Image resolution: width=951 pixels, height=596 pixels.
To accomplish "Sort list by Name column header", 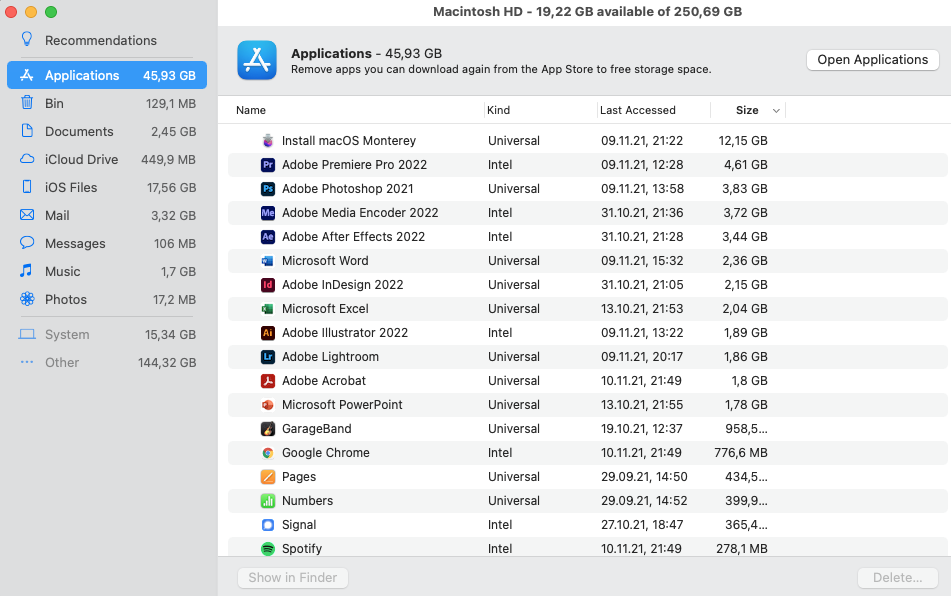I will tap(251, 110).
